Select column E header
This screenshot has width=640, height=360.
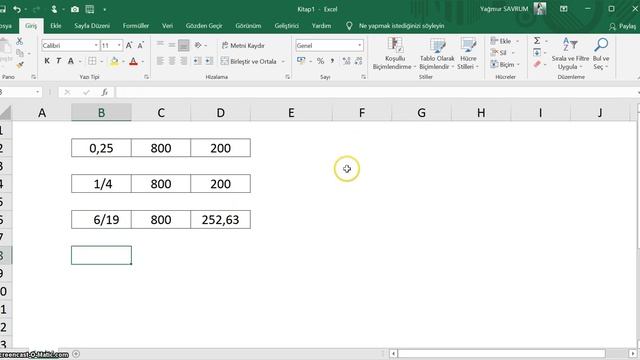pos(291,113)
